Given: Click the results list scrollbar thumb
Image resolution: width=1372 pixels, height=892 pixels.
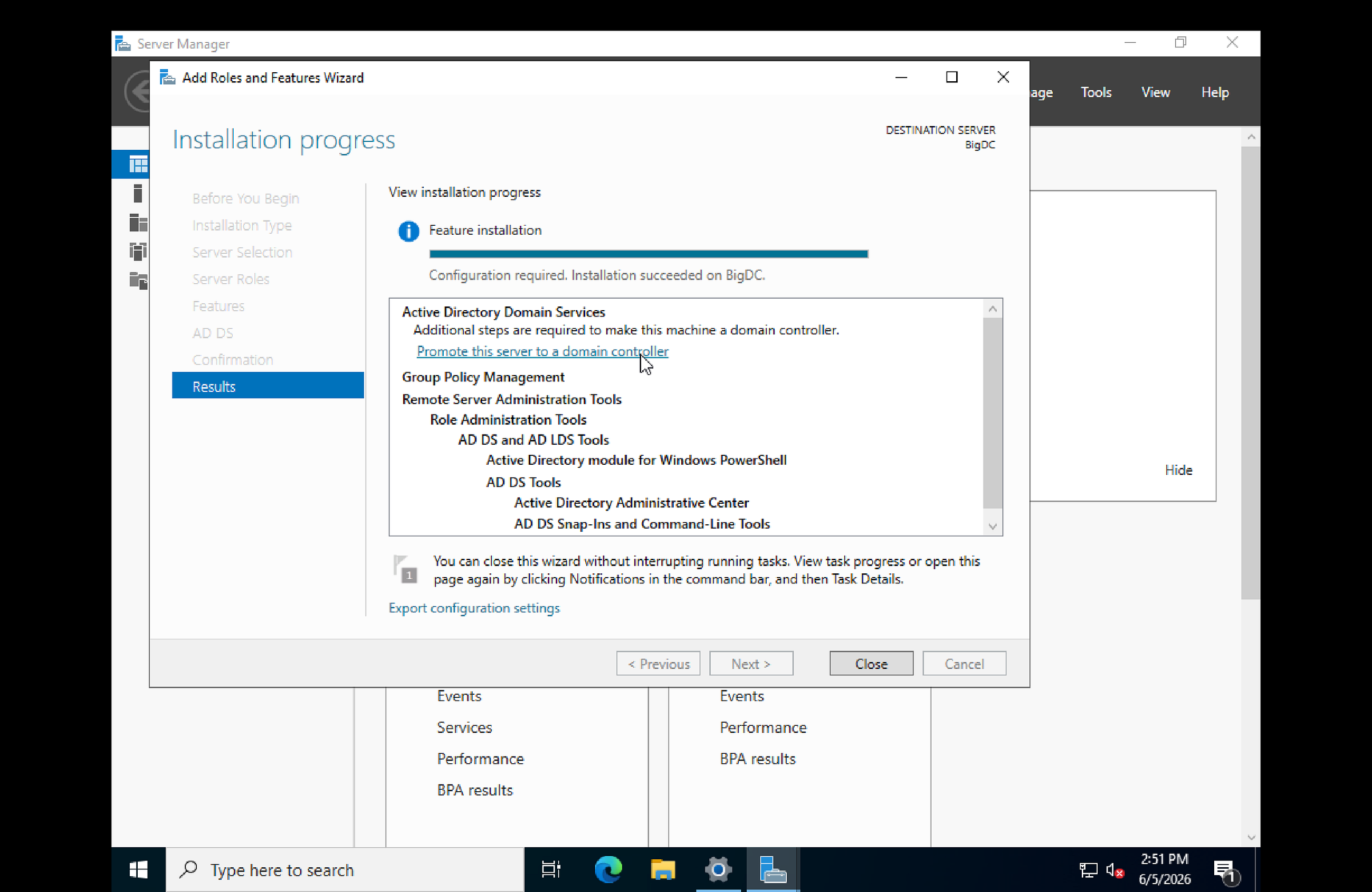Looking at the screenshot, I should tap(992, 413).
